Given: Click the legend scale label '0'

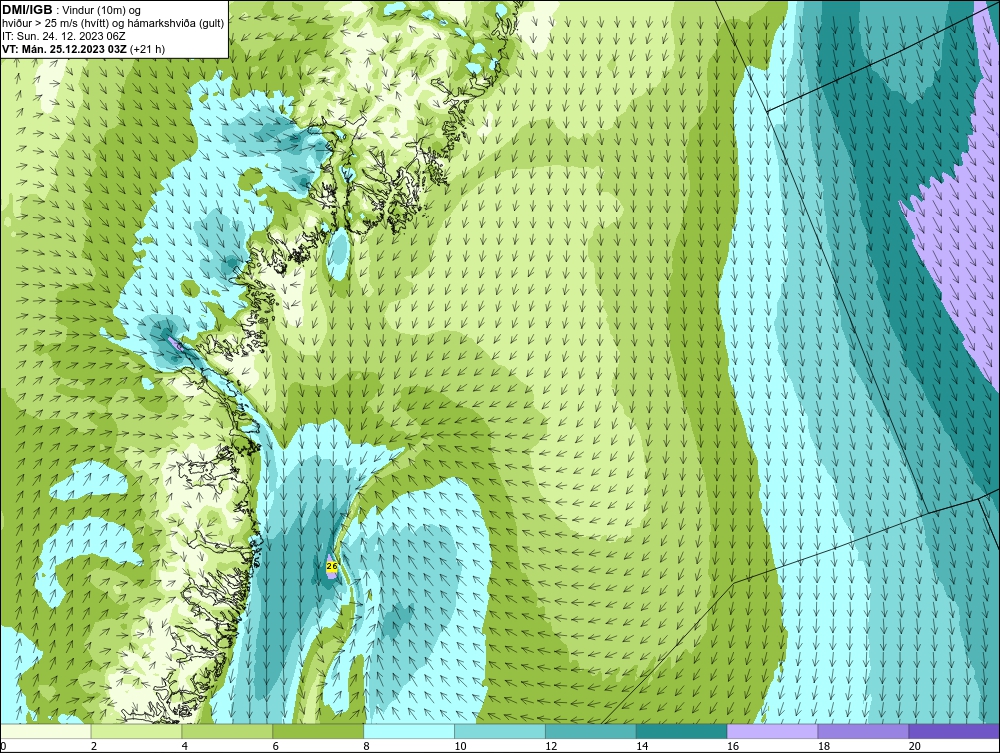Looking at the screenshot, I should coord(3,746).
